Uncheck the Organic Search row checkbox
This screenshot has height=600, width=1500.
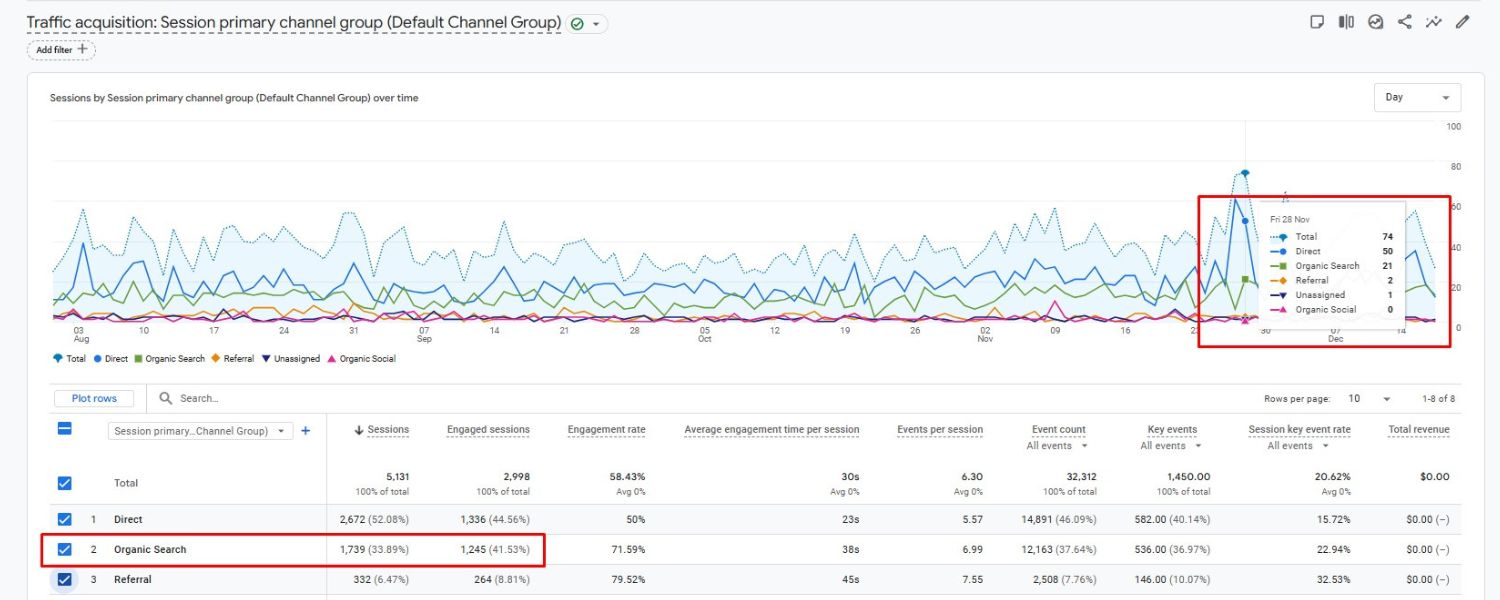tap(65, 549)
